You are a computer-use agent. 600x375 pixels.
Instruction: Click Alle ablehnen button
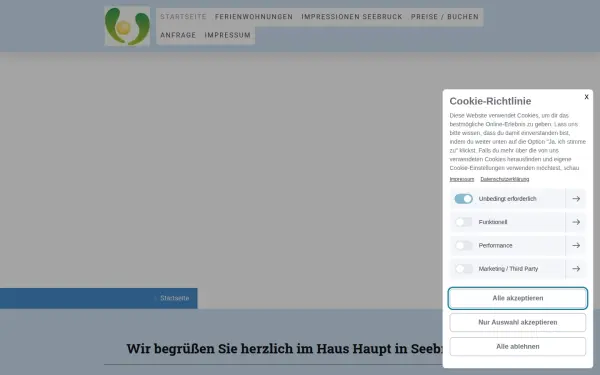coord(518,346)
